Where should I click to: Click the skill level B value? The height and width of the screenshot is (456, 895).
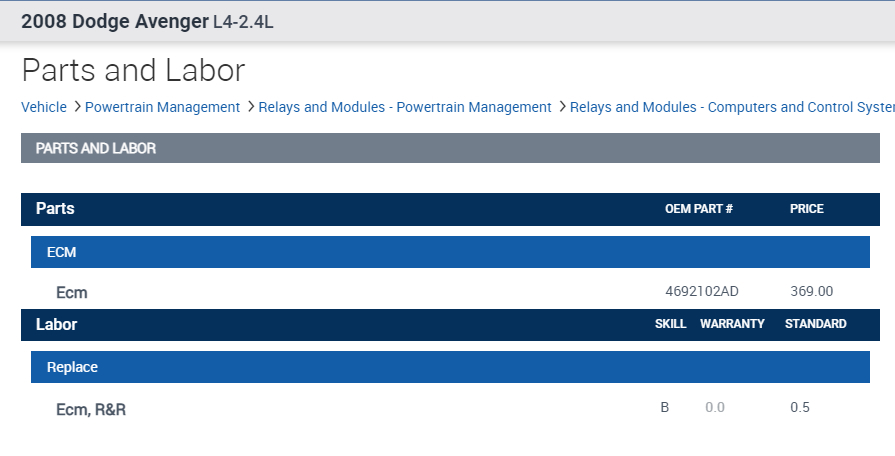(x=664, y=408)
